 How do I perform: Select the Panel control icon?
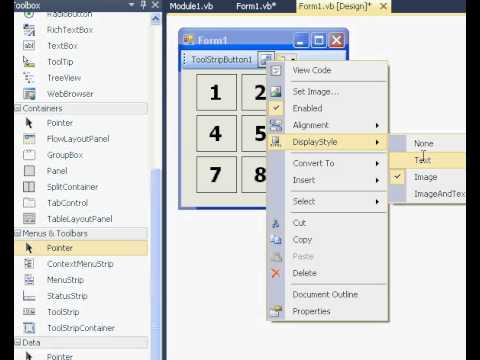(x=29, y=171)
